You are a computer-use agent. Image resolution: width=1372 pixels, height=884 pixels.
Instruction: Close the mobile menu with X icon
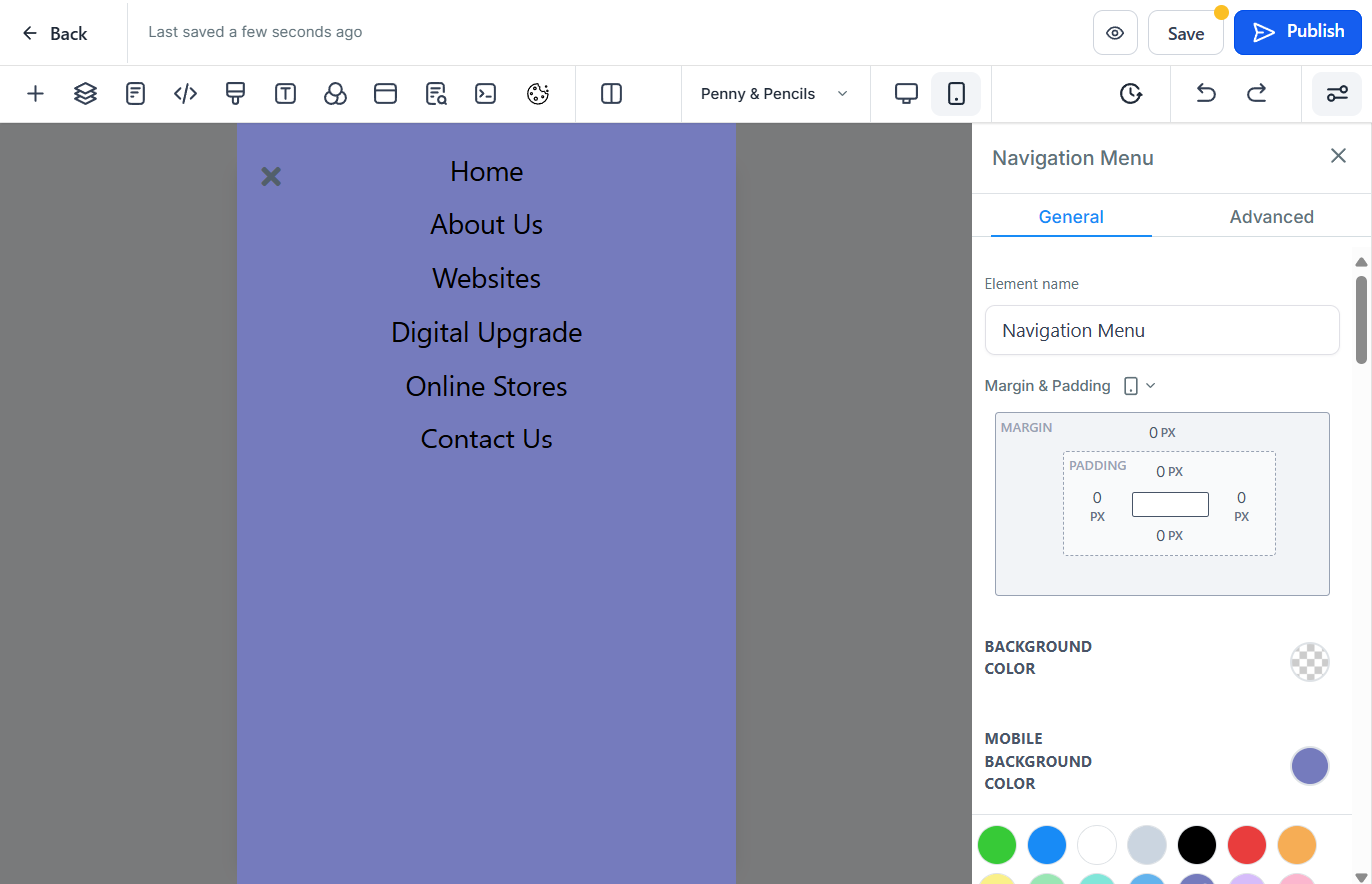tap(271, 177)
